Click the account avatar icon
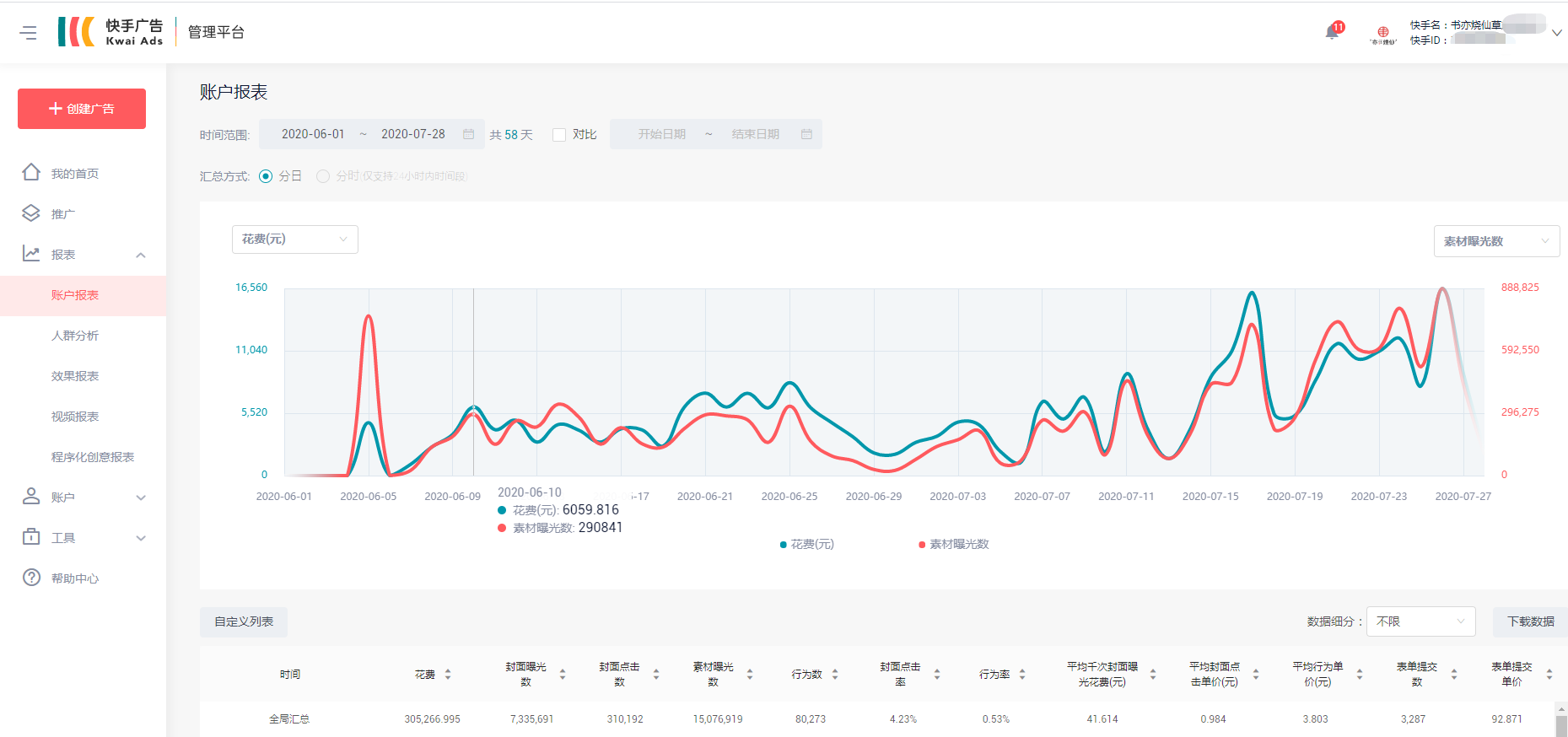Screen dimensions: 1568x737 click(1383, 33)
